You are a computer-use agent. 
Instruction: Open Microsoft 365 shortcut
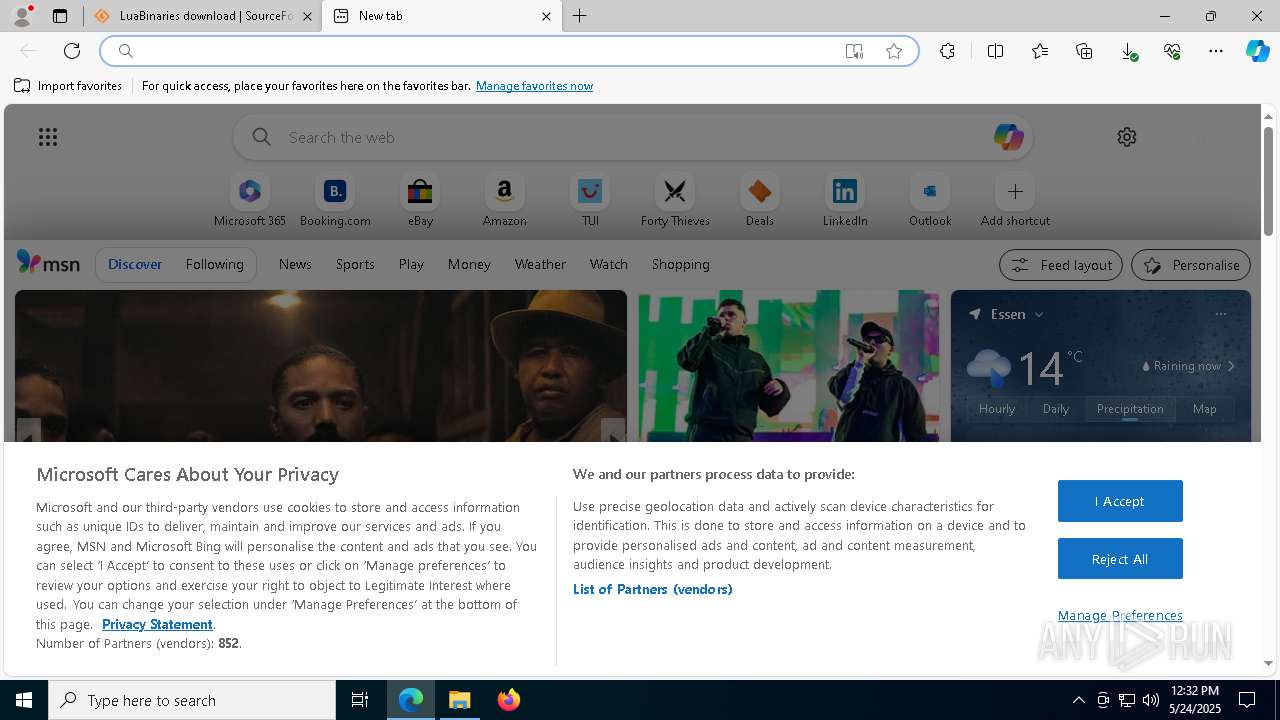(x=250, y=201)
